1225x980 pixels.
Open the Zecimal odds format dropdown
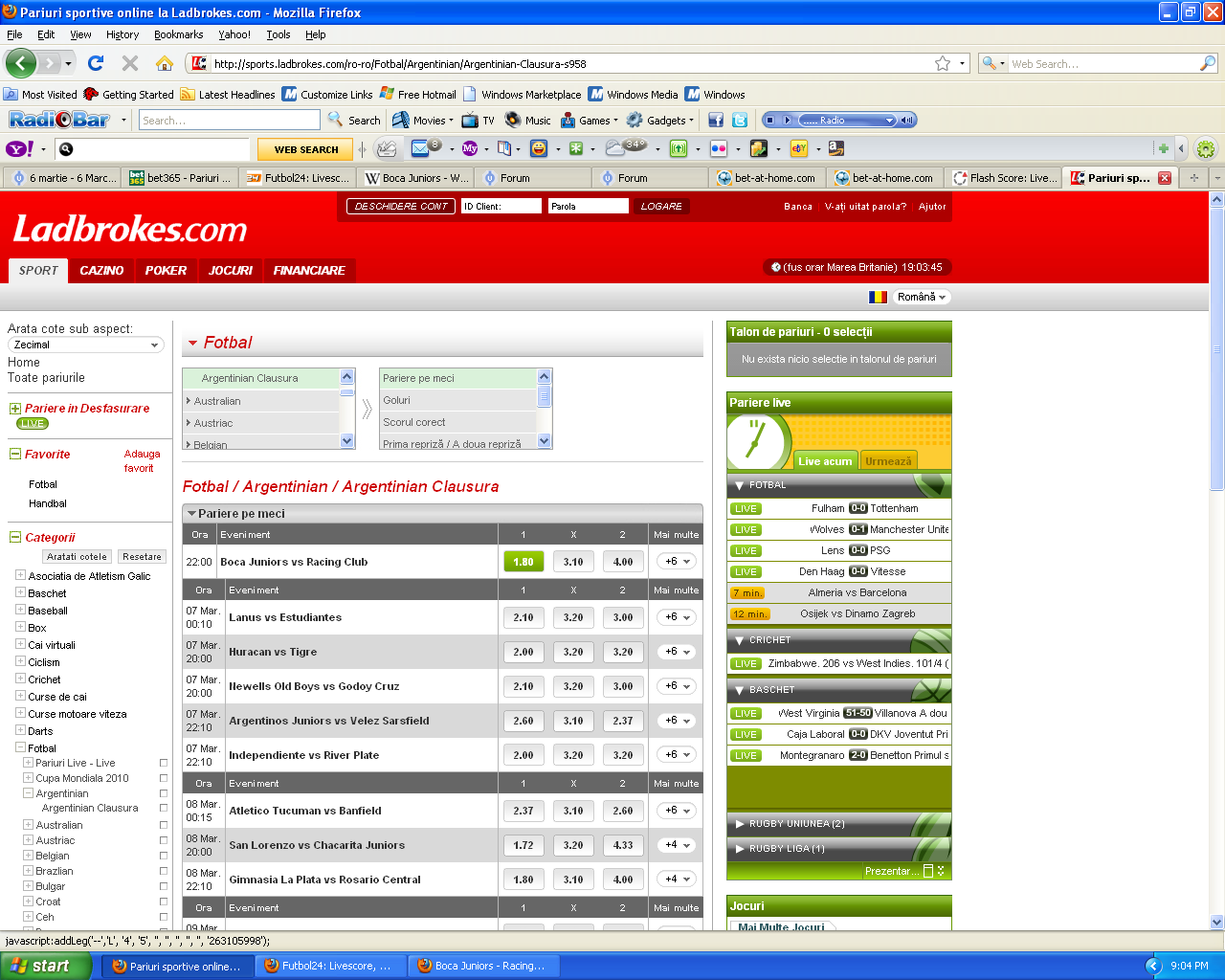(x=86, y=345)
